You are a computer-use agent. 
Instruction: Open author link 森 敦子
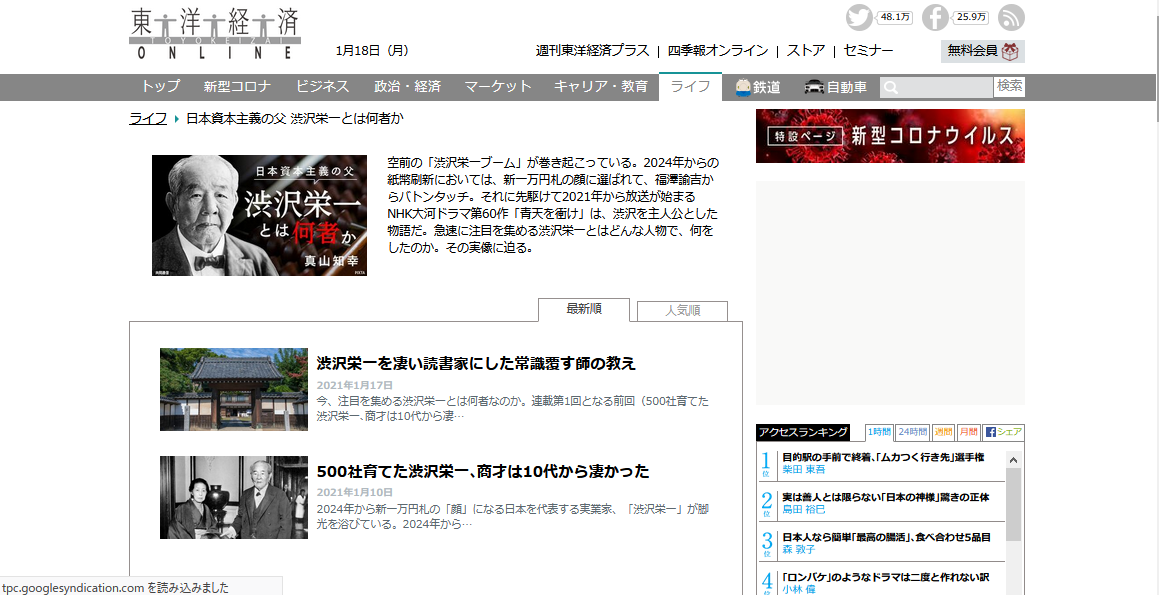coord(799,550)
